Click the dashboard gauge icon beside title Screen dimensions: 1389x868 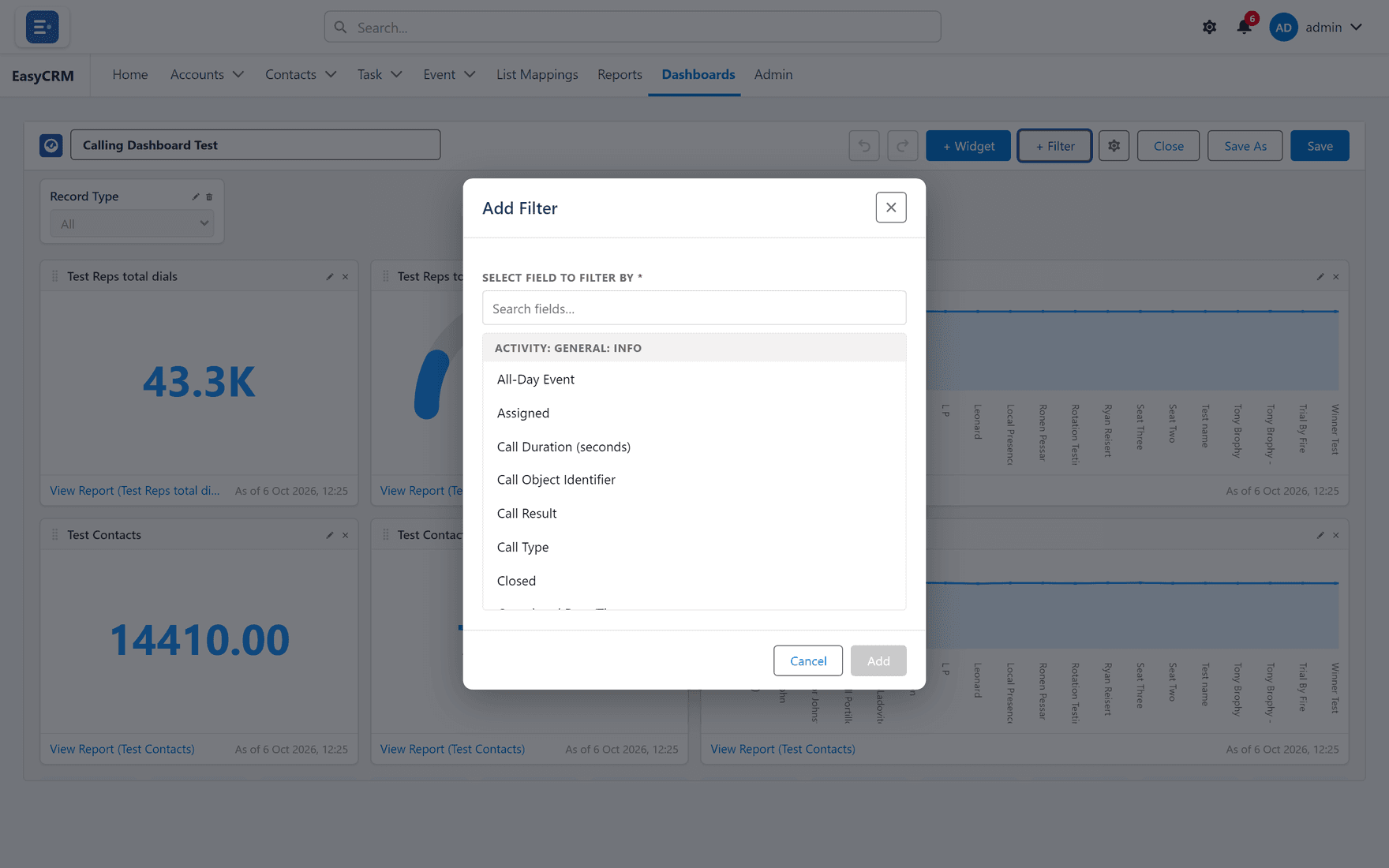[51, 145]
